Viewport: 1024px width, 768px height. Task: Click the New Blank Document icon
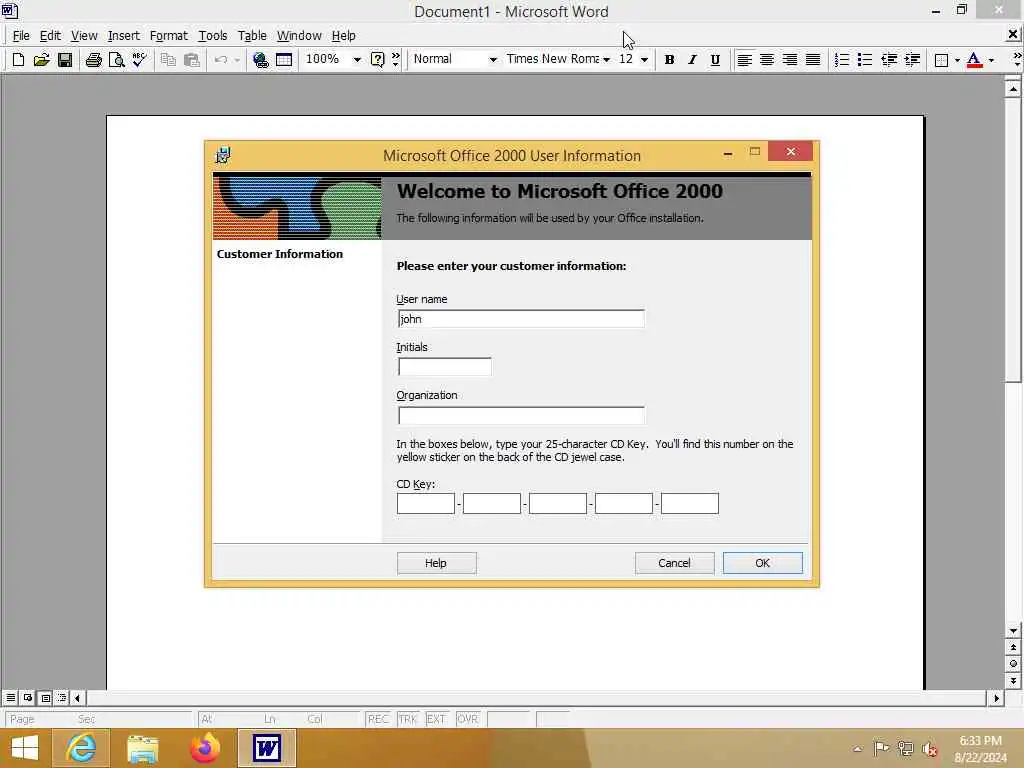18,60
